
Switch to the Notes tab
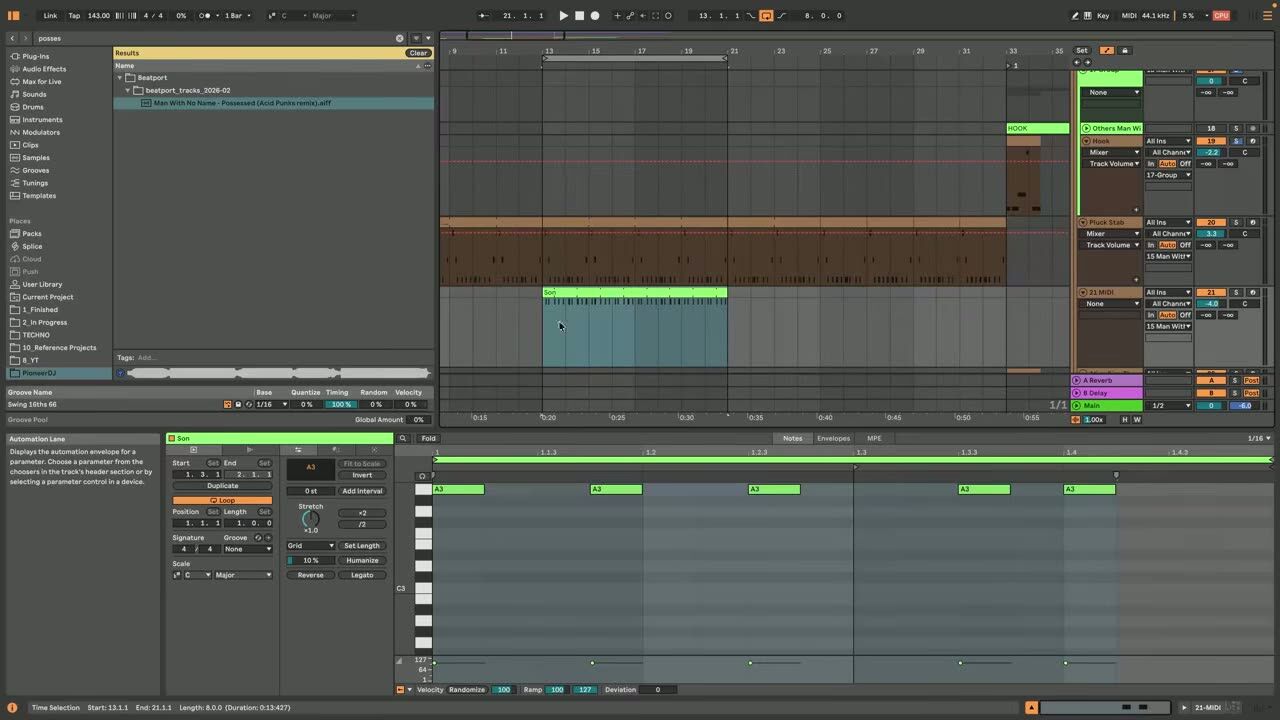tap(792, 438)
